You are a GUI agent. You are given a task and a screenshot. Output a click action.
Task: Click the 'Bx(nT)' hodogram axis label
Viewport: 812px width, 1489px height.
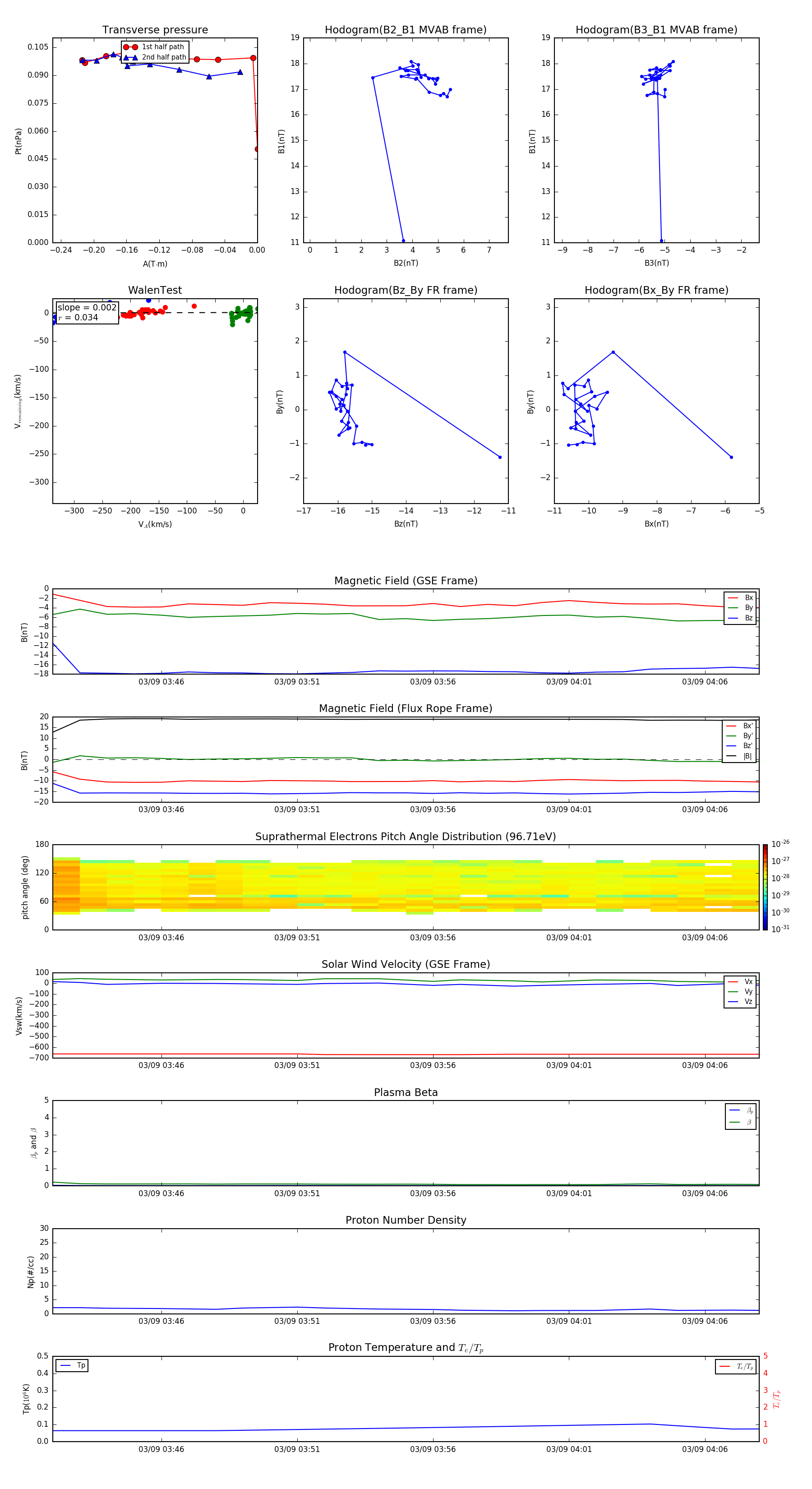656,524
